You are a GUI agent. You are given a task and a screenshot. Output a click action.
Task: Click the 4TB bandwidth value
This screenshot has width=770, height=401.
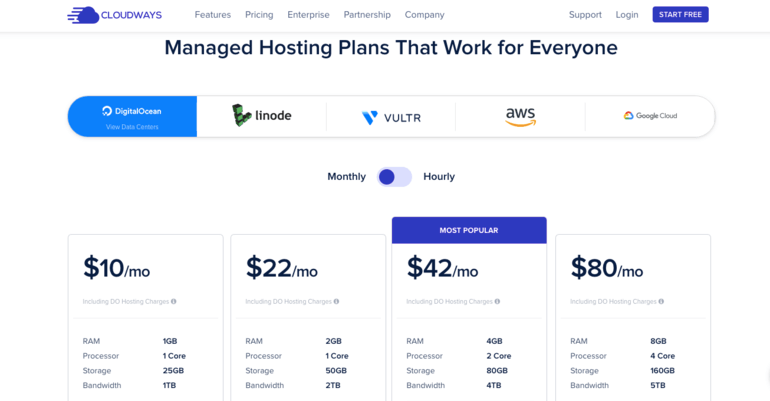(494, 385)
